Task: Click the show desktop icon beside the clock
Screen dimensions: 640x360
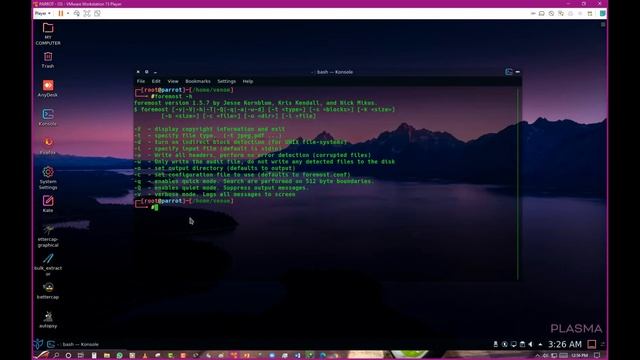Action: (591, 344)
